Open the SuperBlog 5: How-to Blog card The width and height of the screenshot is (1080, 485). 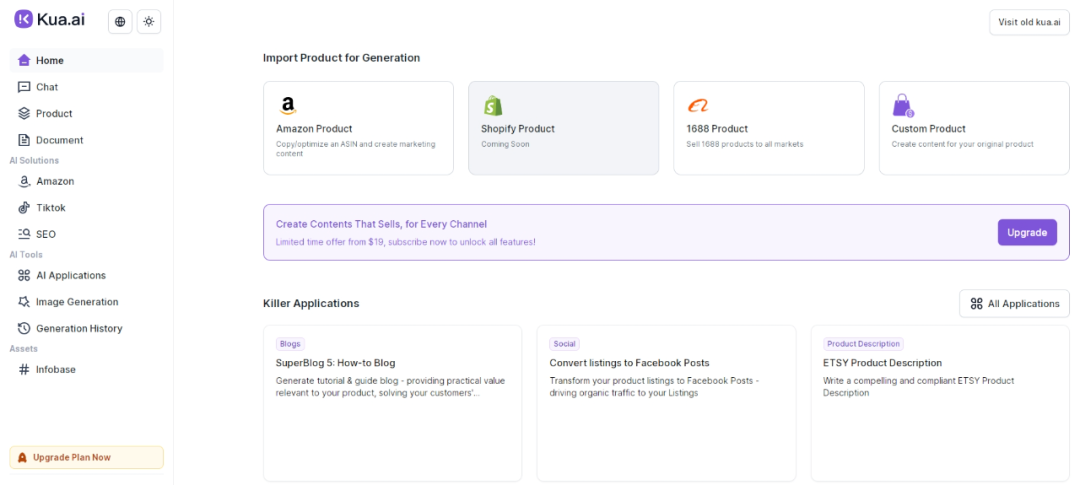click(392, 402)
